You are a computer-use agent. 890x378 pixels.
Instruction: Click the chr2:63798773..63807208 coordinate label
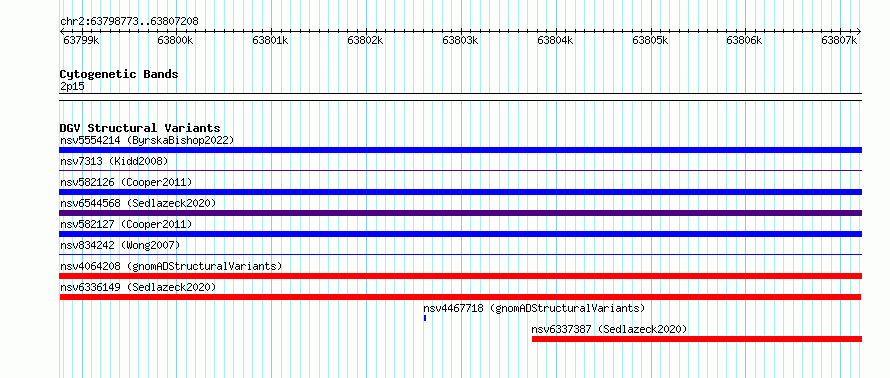tap(129, 22)
